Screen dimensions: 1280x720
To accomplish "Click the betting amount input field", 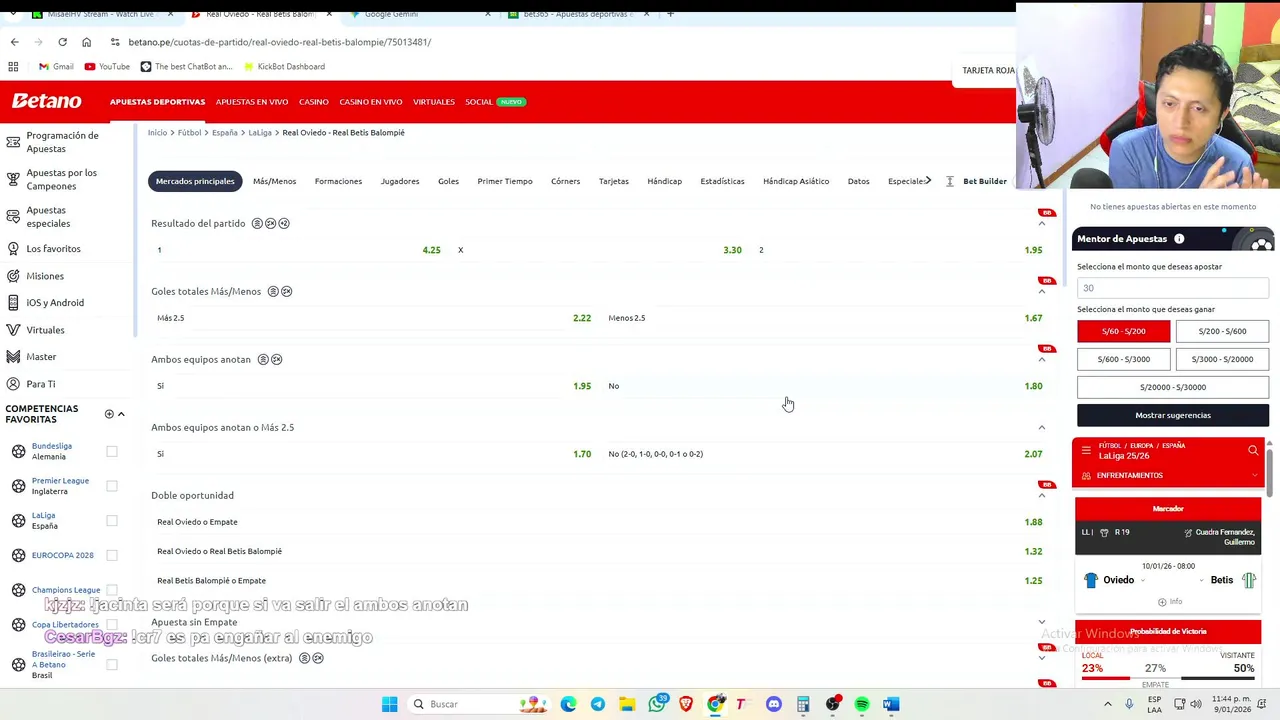I will [1173, 288].
